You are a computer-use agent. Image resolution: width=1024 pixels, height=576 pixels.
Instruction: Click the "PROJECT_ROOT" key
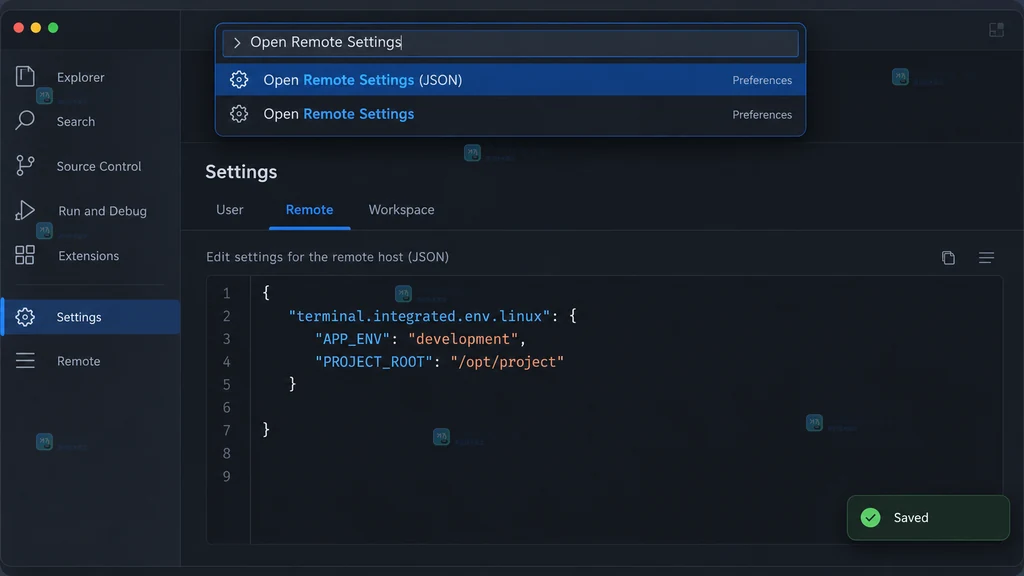374,362
